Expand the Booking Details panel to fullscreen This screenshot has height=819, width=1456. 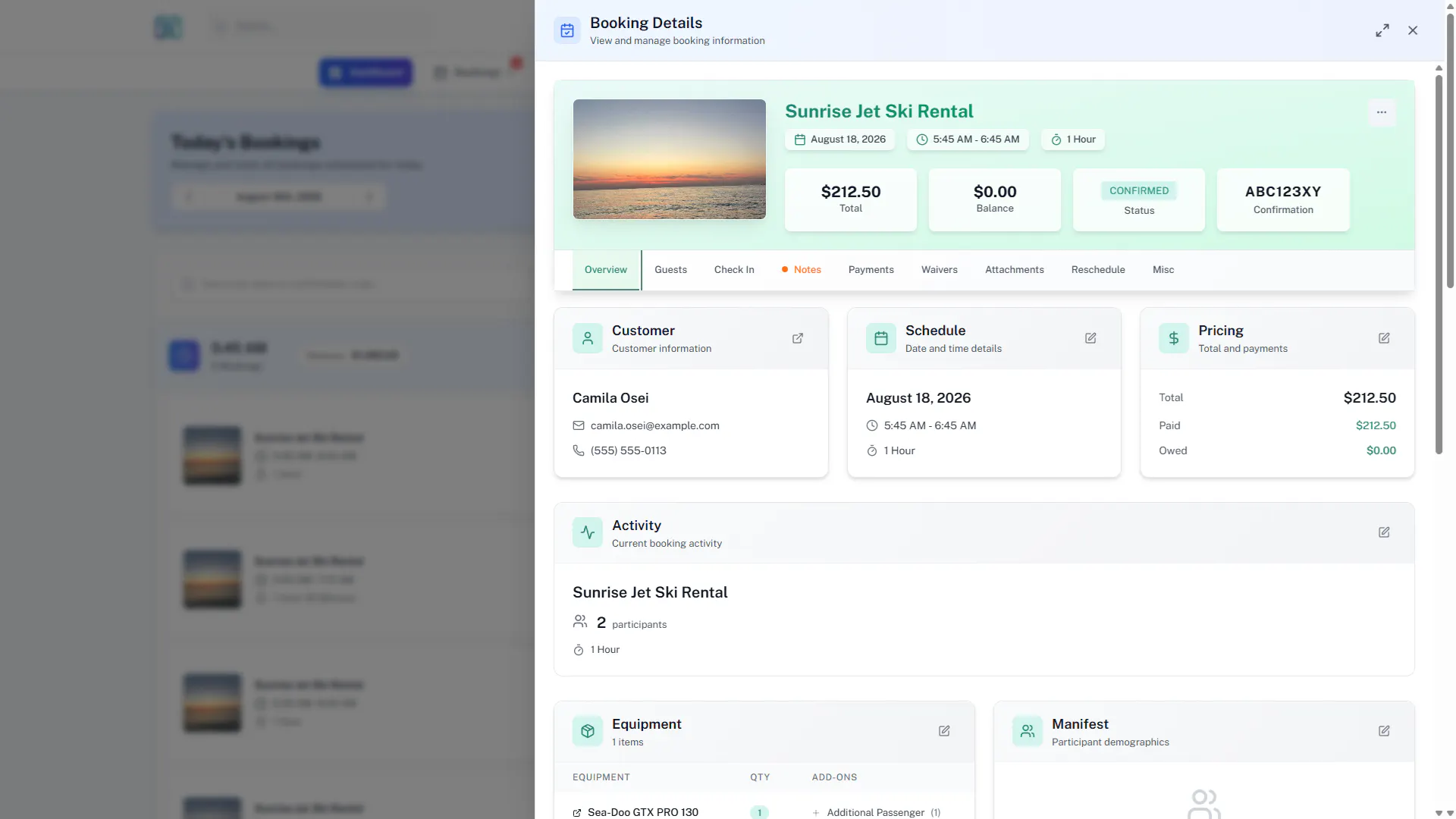[1382, 30]
